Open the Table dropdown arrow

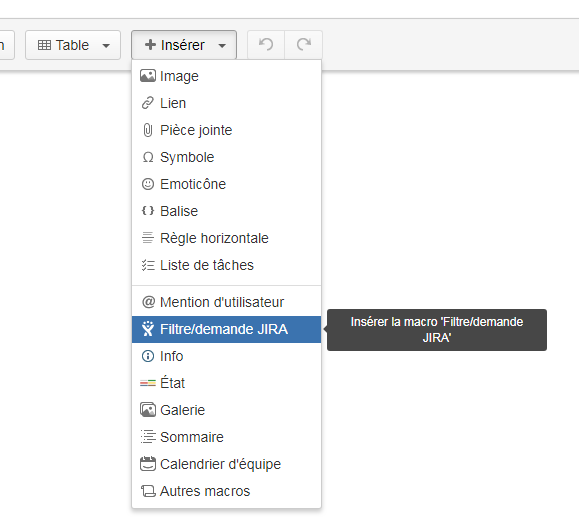point(106,46)
